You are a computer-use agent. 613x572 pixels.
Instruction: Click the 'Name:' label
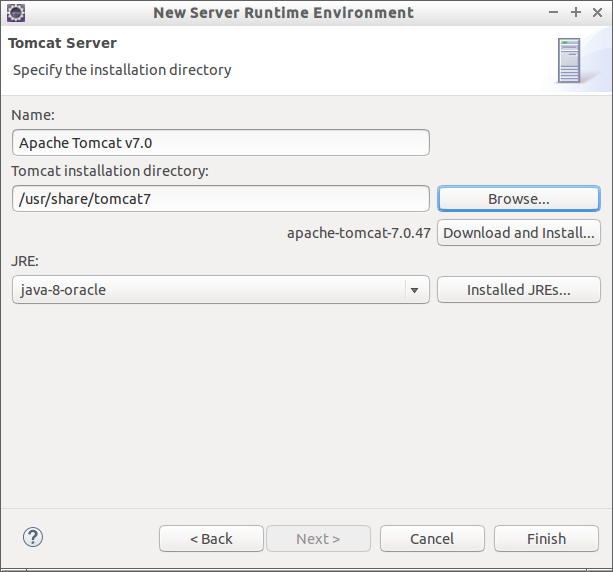point(33,115)
